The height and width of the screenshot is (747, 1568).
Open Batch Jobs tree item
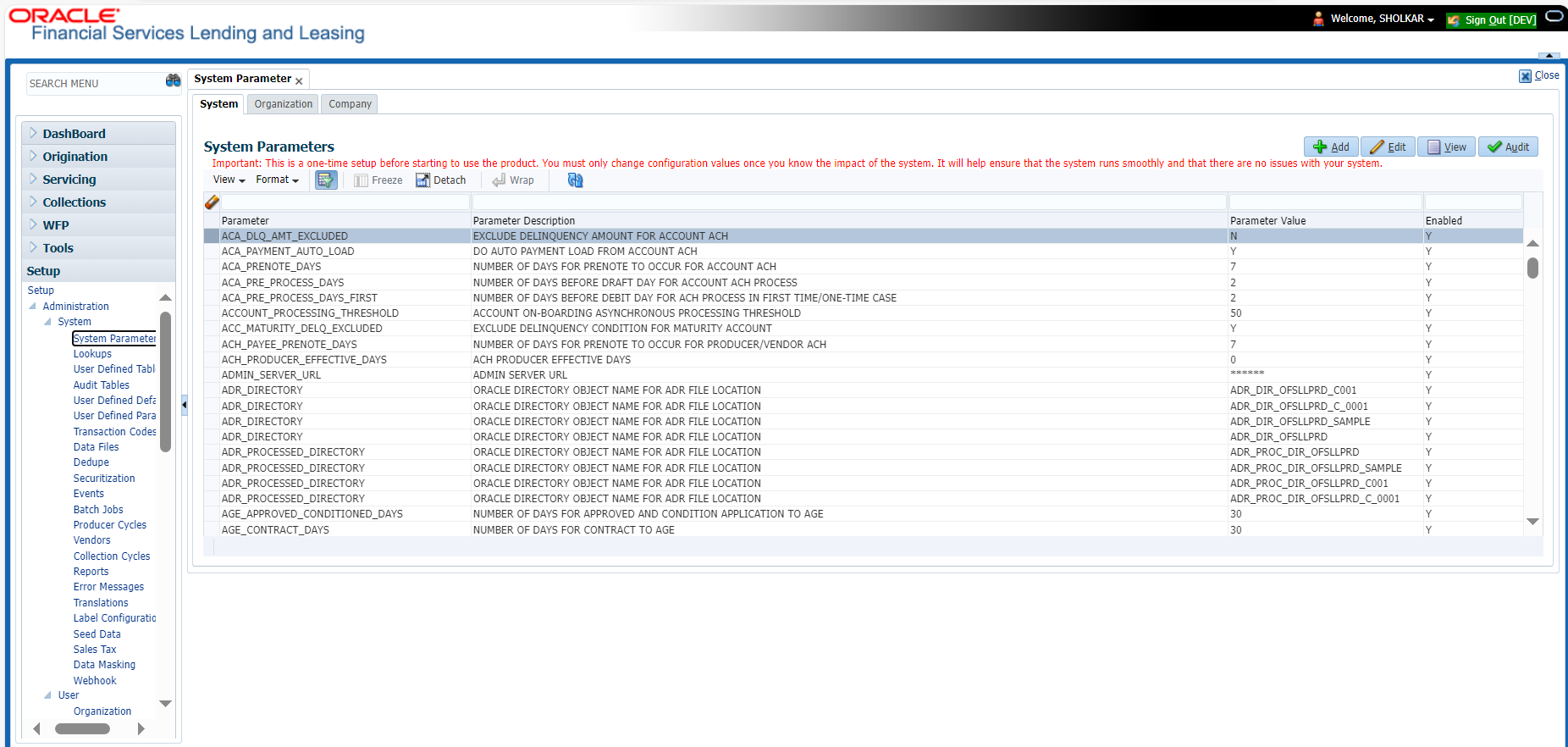click(98, 510)
